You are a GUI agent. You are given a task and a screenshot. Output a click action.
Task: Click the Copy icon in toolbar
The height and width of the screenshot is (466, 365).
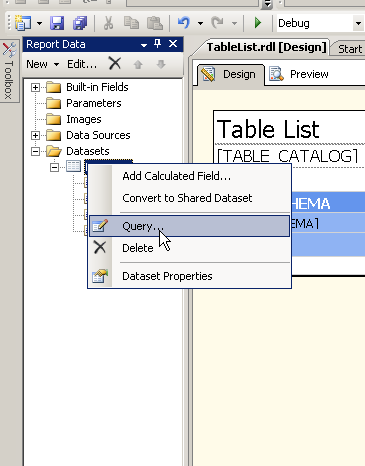pyautogui.click(x=131, y=23)
